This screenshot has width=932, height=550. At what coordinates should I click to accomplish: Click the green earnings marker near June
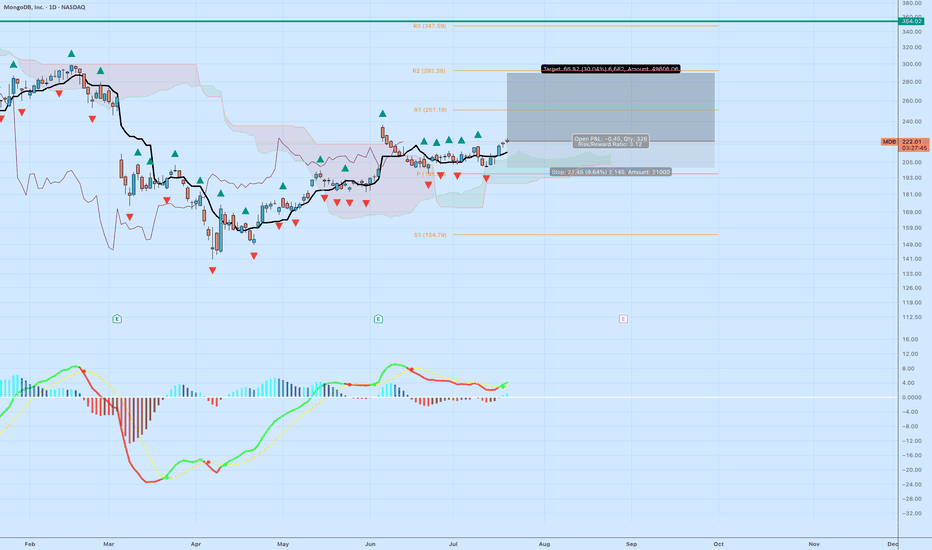coord(378,318)
